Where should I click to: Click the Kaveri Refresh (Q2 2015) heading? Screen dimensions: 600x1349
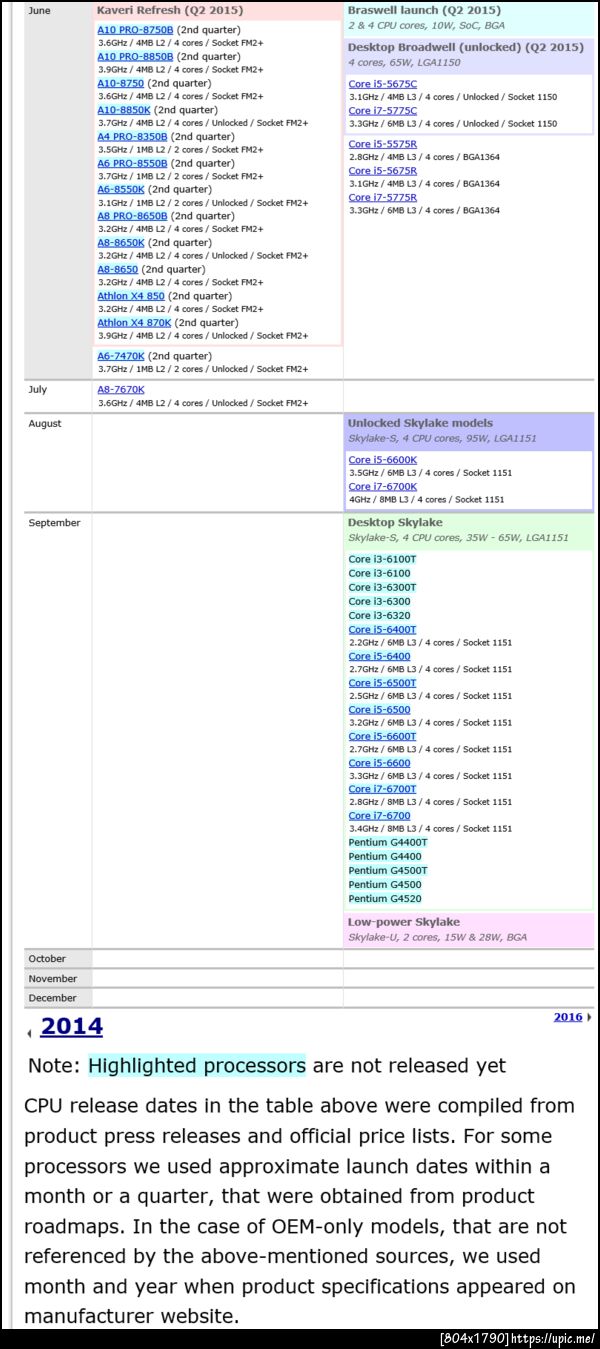point(169,10)
